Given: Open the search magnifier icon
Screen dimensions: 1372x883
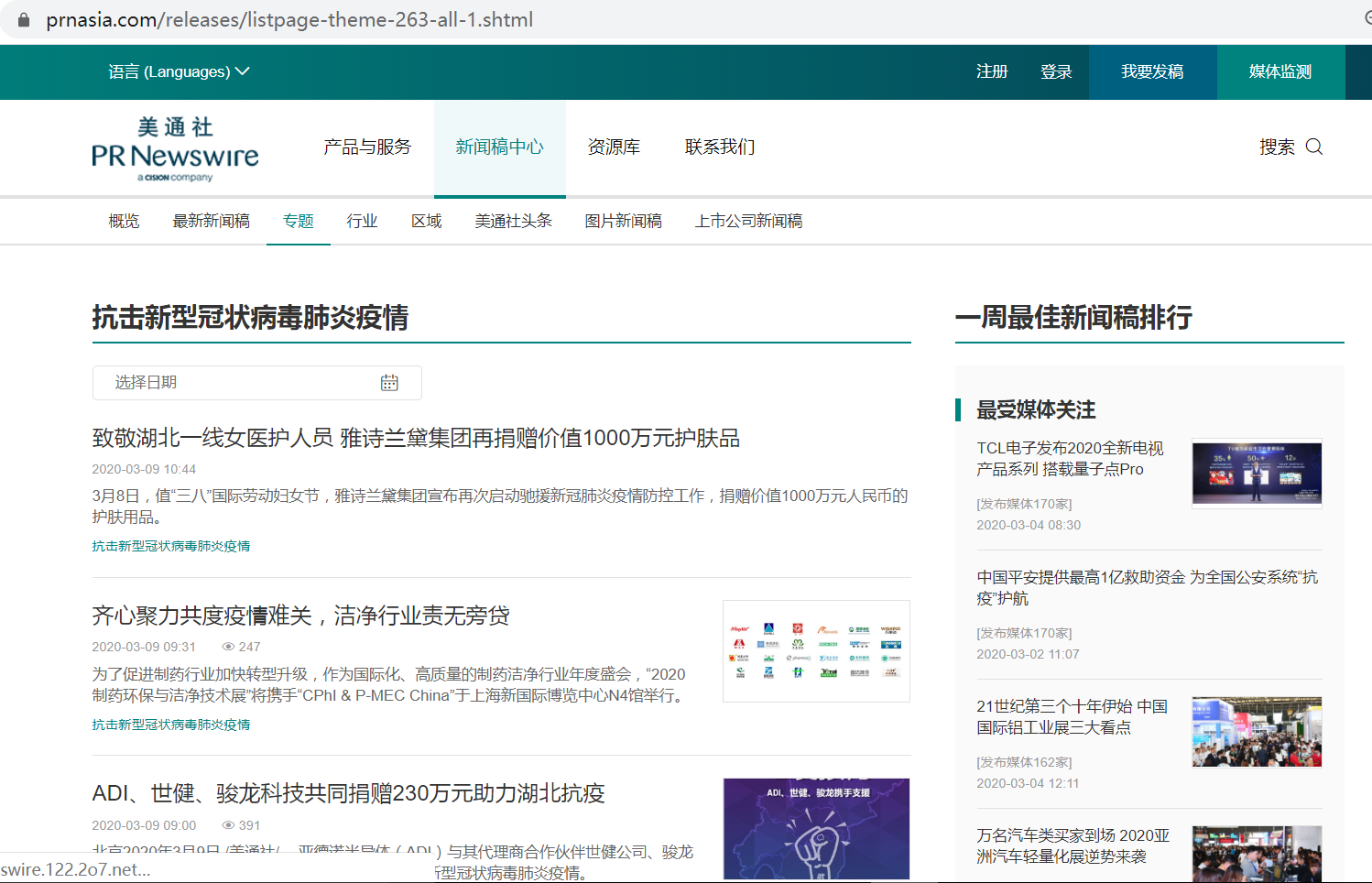Looking at the screenshot, I should (x=1314, y=147).
